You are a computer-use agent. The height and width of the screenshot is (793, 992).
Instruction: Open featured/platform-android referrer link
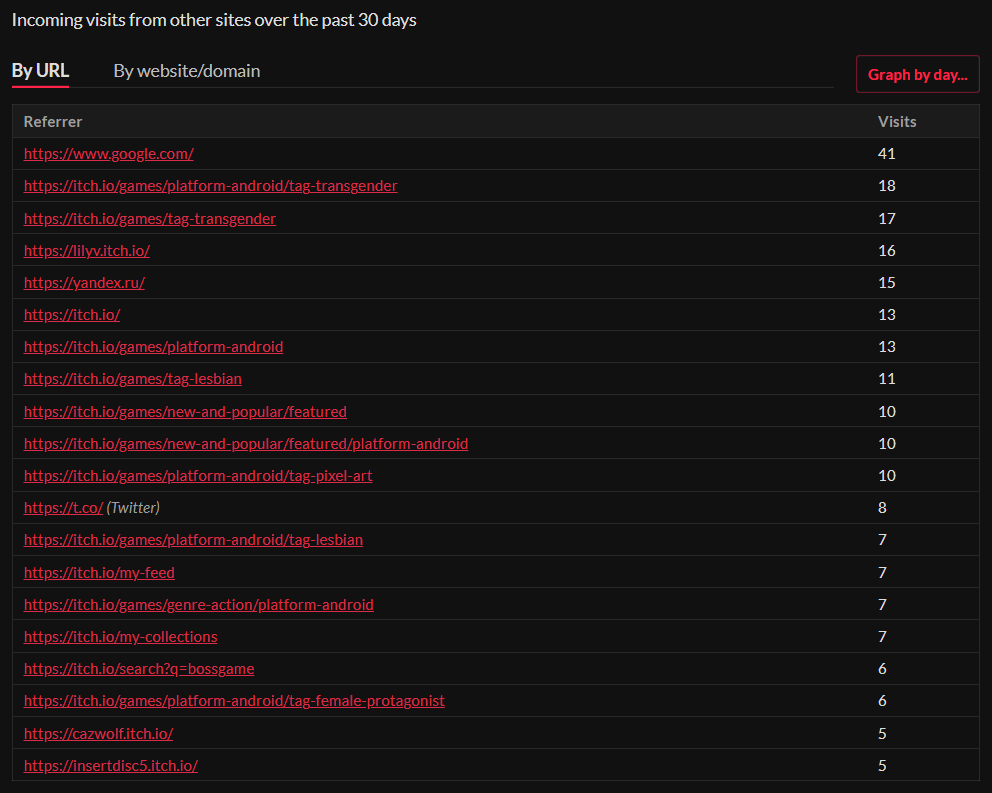click(246, 443)
